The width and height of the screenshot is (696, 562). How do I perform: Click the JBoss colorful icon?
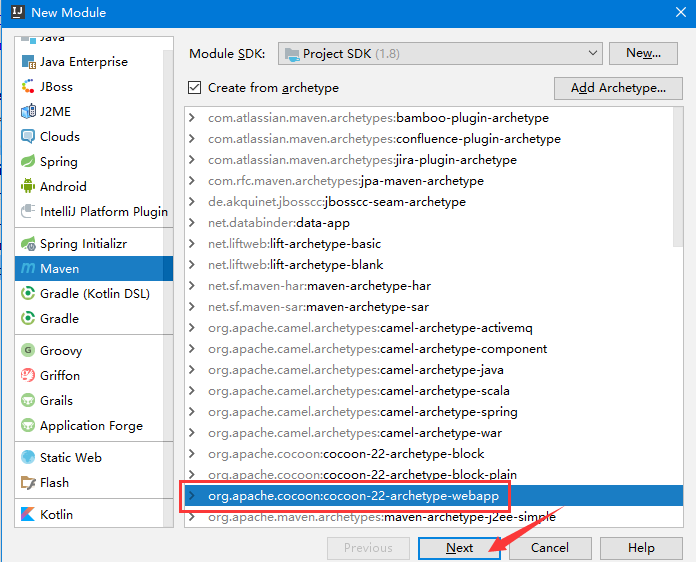click(x=28, y=87)
